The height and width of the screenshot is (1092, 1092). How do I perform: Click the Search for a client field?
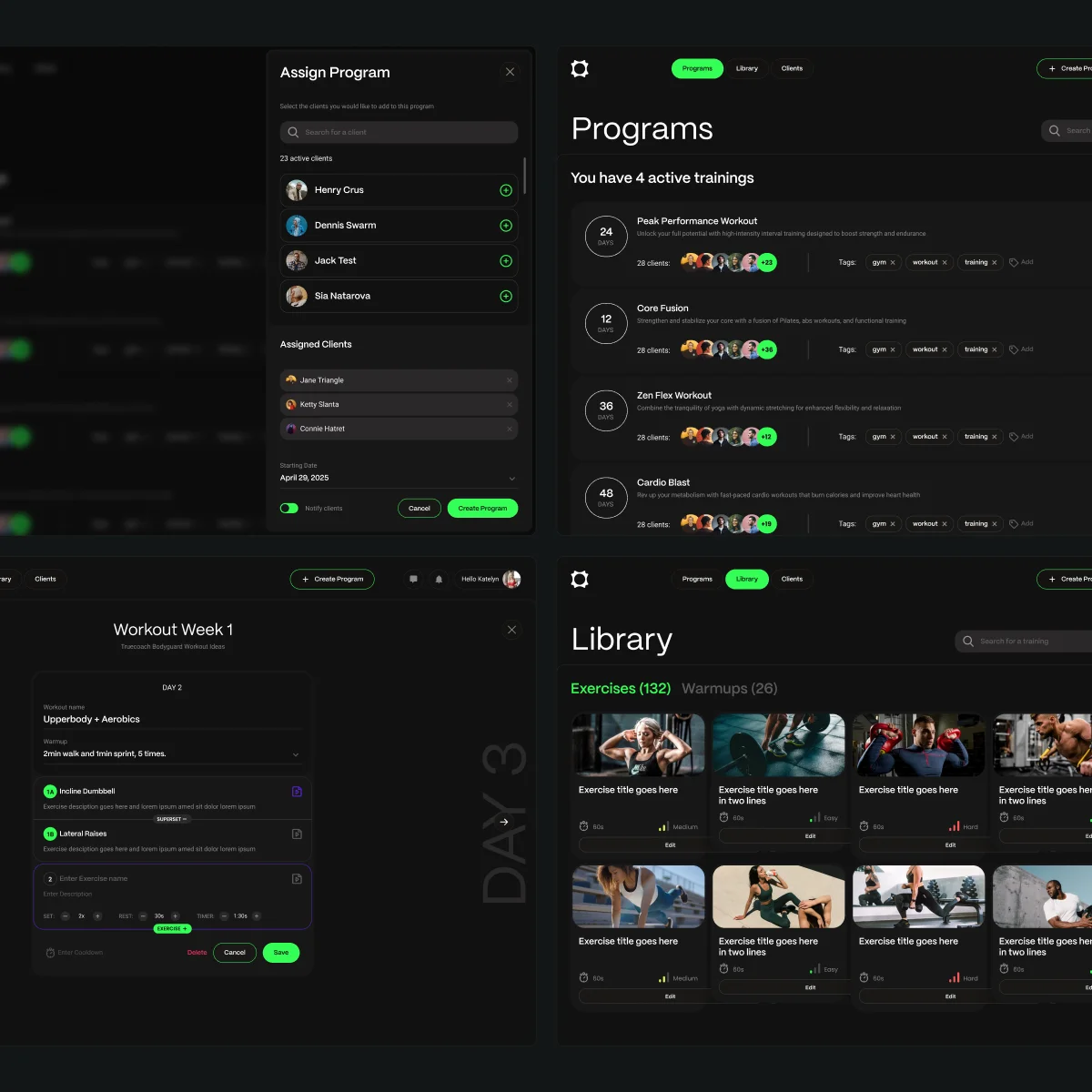399,132
